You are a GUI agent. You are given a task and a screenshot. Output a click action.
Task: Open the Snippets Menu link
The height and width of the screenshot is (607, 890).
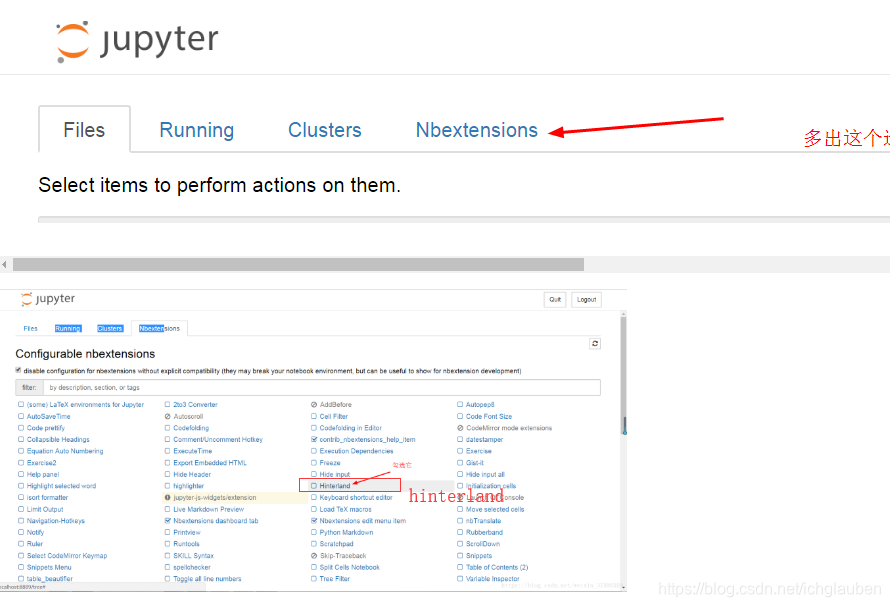[x=49, y=567]
